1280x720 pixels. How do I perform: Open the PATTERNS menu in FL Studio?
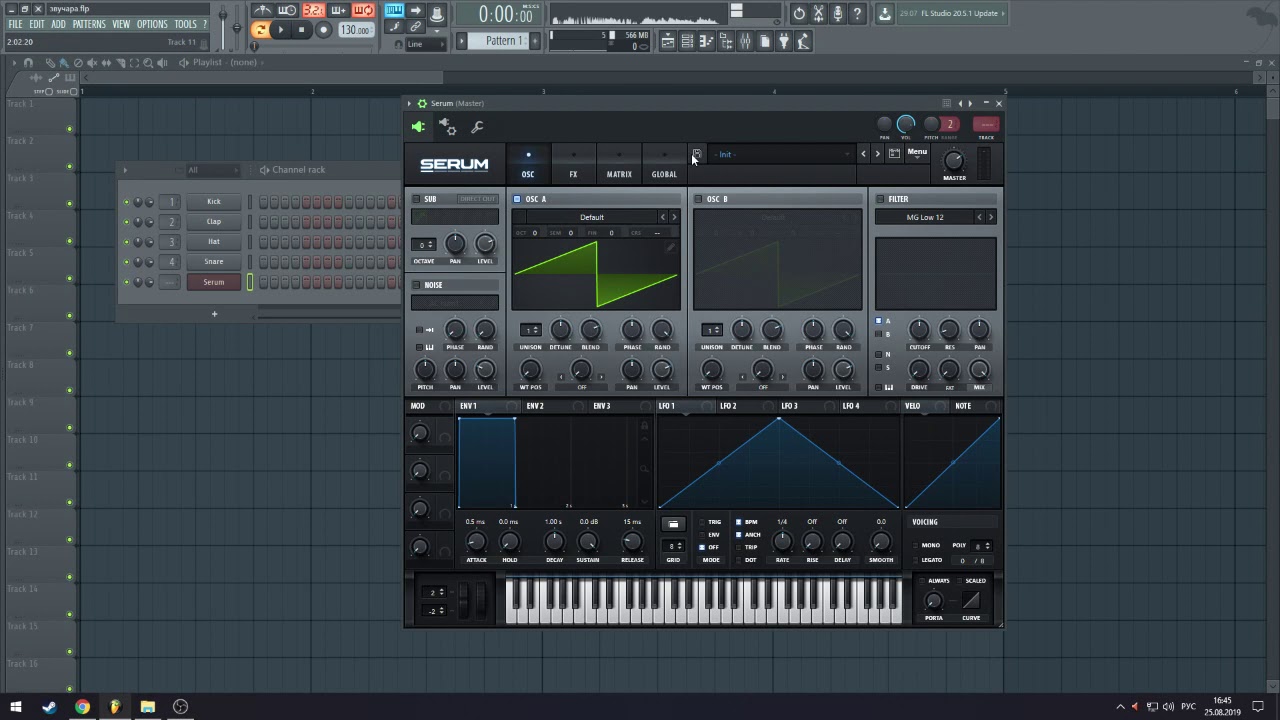89,24
